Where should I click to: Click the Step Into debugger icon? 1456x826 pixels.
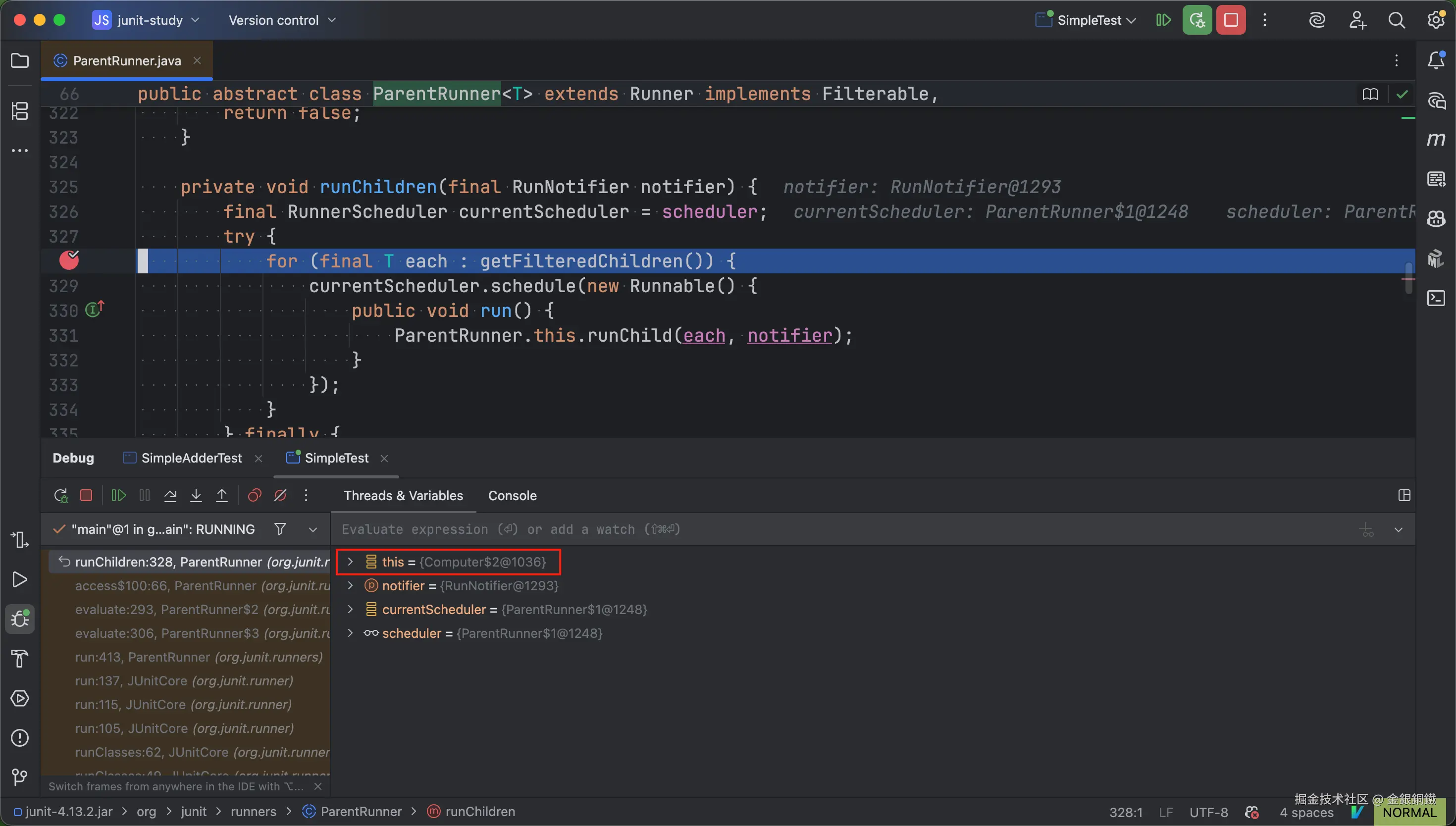[196, 495]
